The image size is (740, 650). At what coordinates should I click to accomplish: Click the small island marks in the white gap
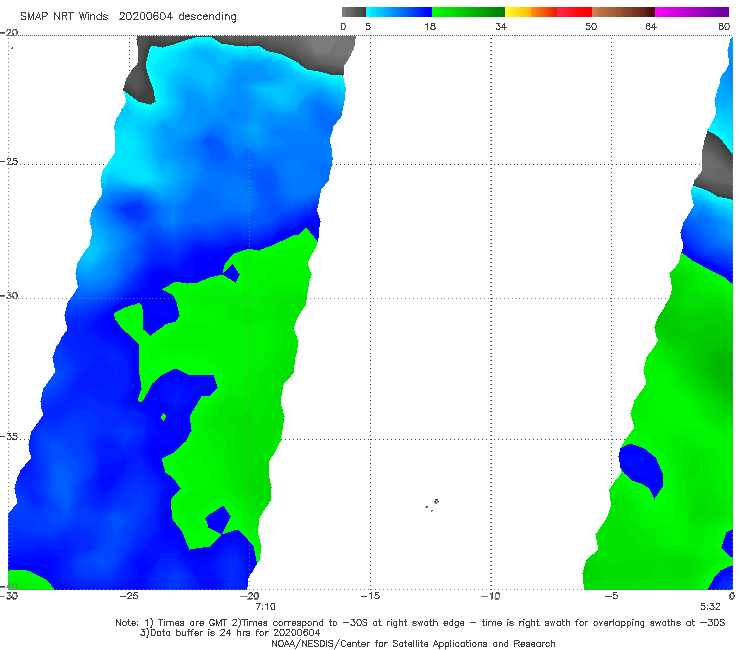click(x=432, y=505)
